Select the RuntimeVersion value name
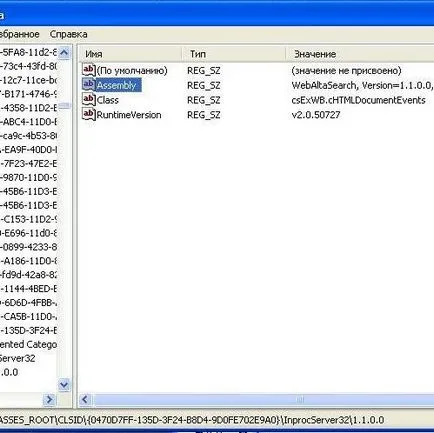The width and height of the screenshot is (434, 433). pyautogui.click(x=129, y=115)
